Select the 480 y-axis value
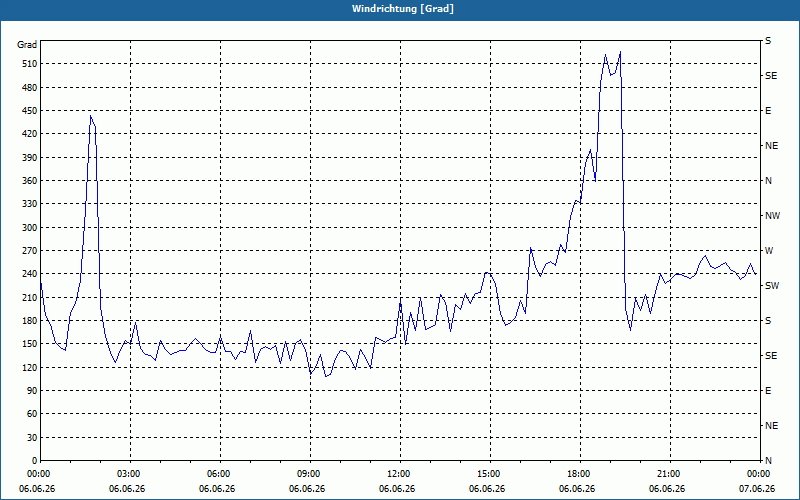The width and height of the screenshot is (800, 500). pos(30,87)
